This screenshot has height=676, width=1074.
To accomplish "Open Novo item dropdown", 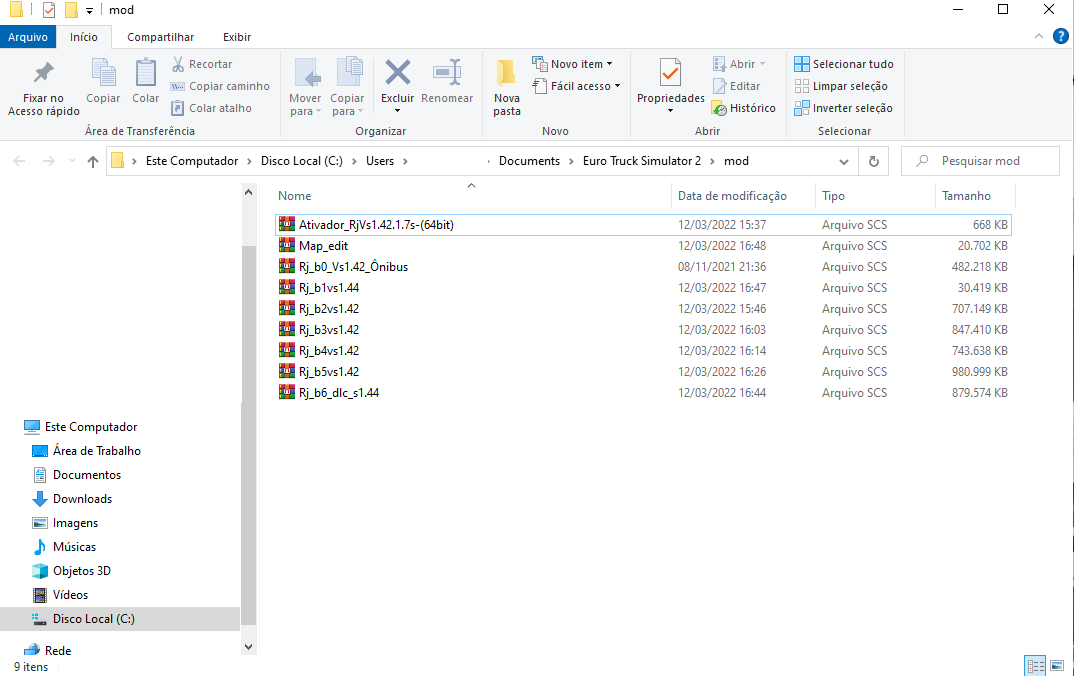I will pyautogui.click(x=573, y=64).
